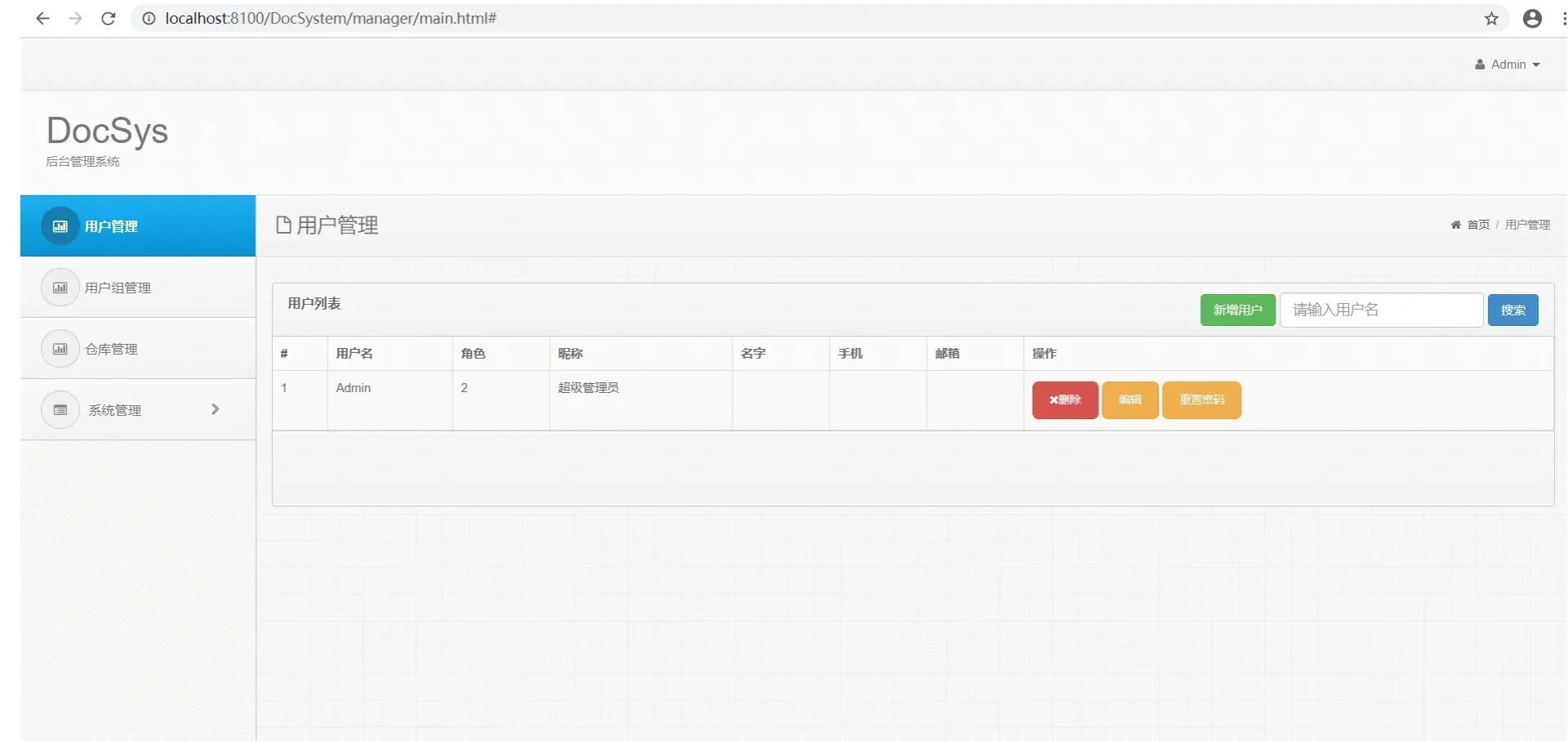Reload the page in browser

pos(108,19)
